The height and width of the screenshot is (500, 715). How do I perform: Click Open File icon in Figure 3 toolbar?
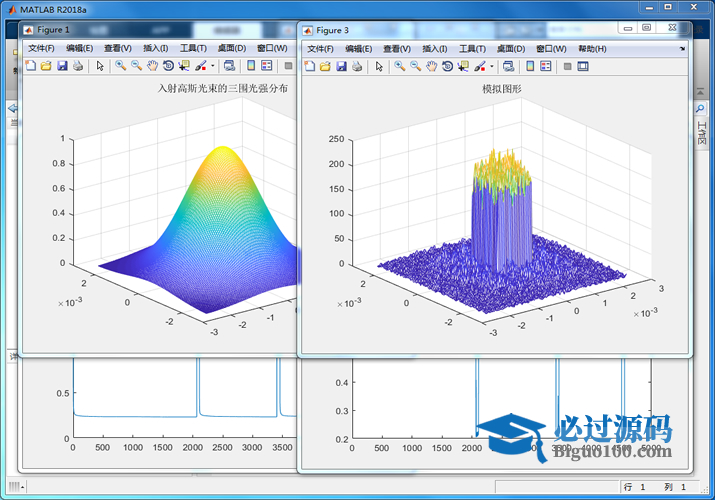[325, 66]
